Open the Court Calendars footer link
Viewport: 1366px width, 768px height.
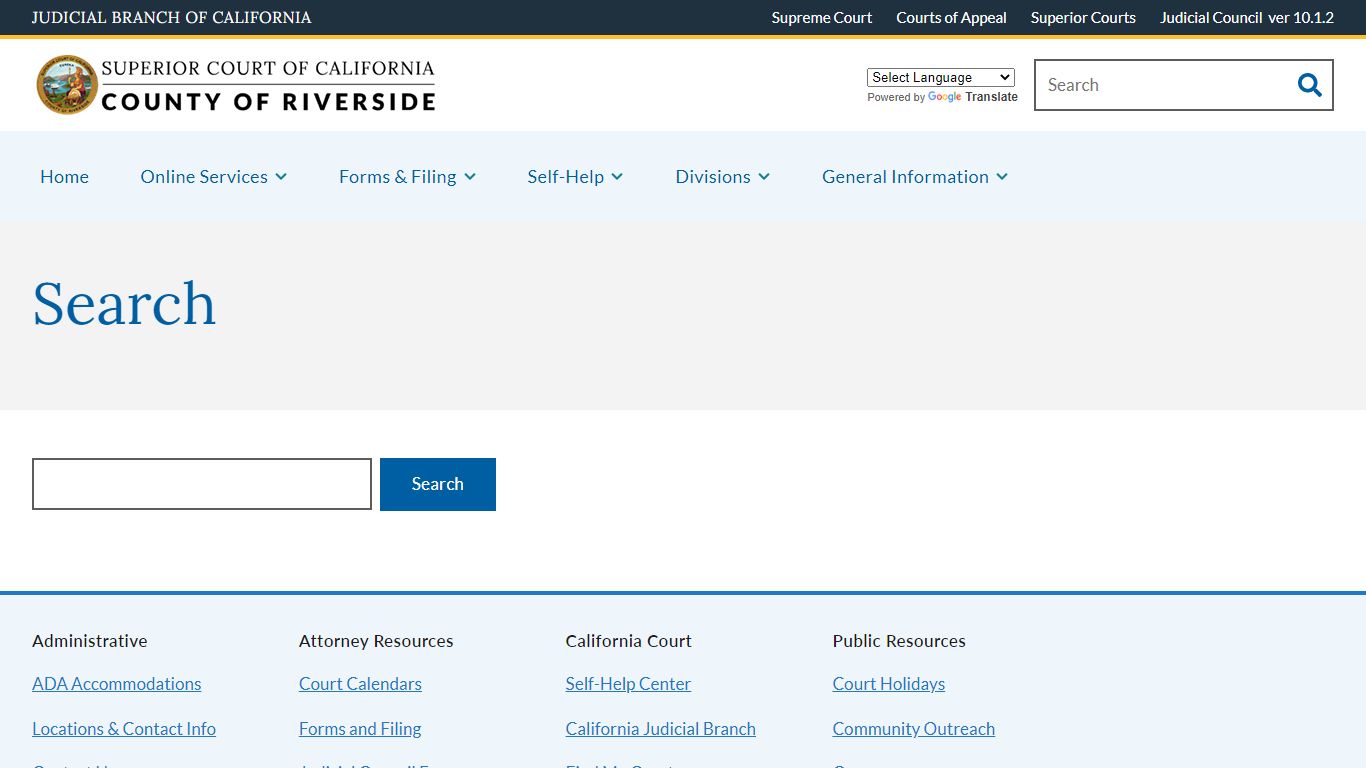[360, 684]
